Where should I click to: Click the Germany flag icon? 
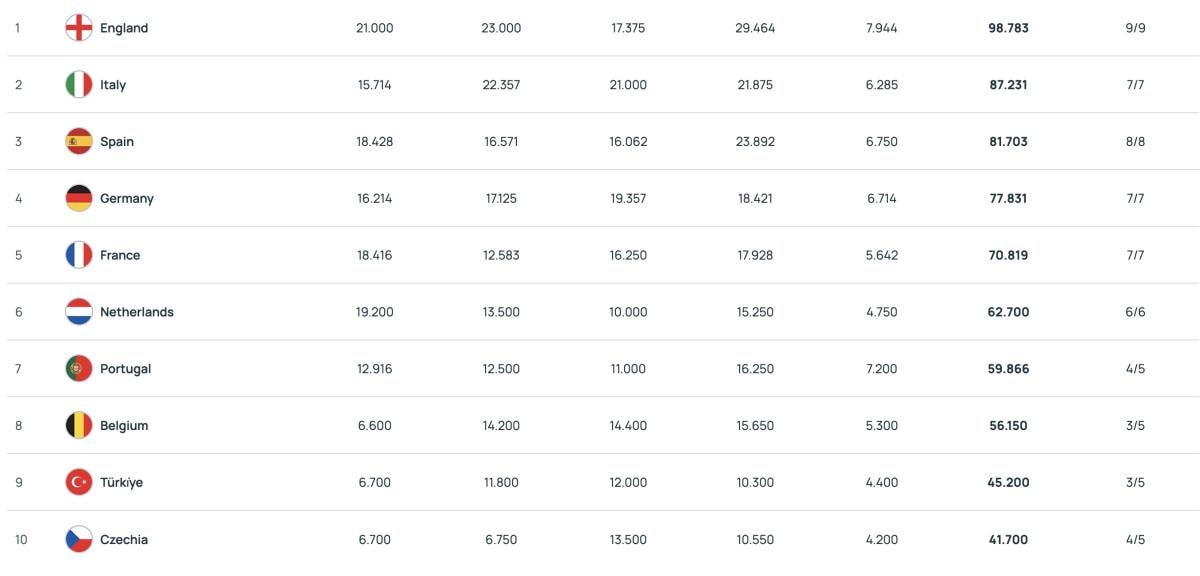coord(79,198)
